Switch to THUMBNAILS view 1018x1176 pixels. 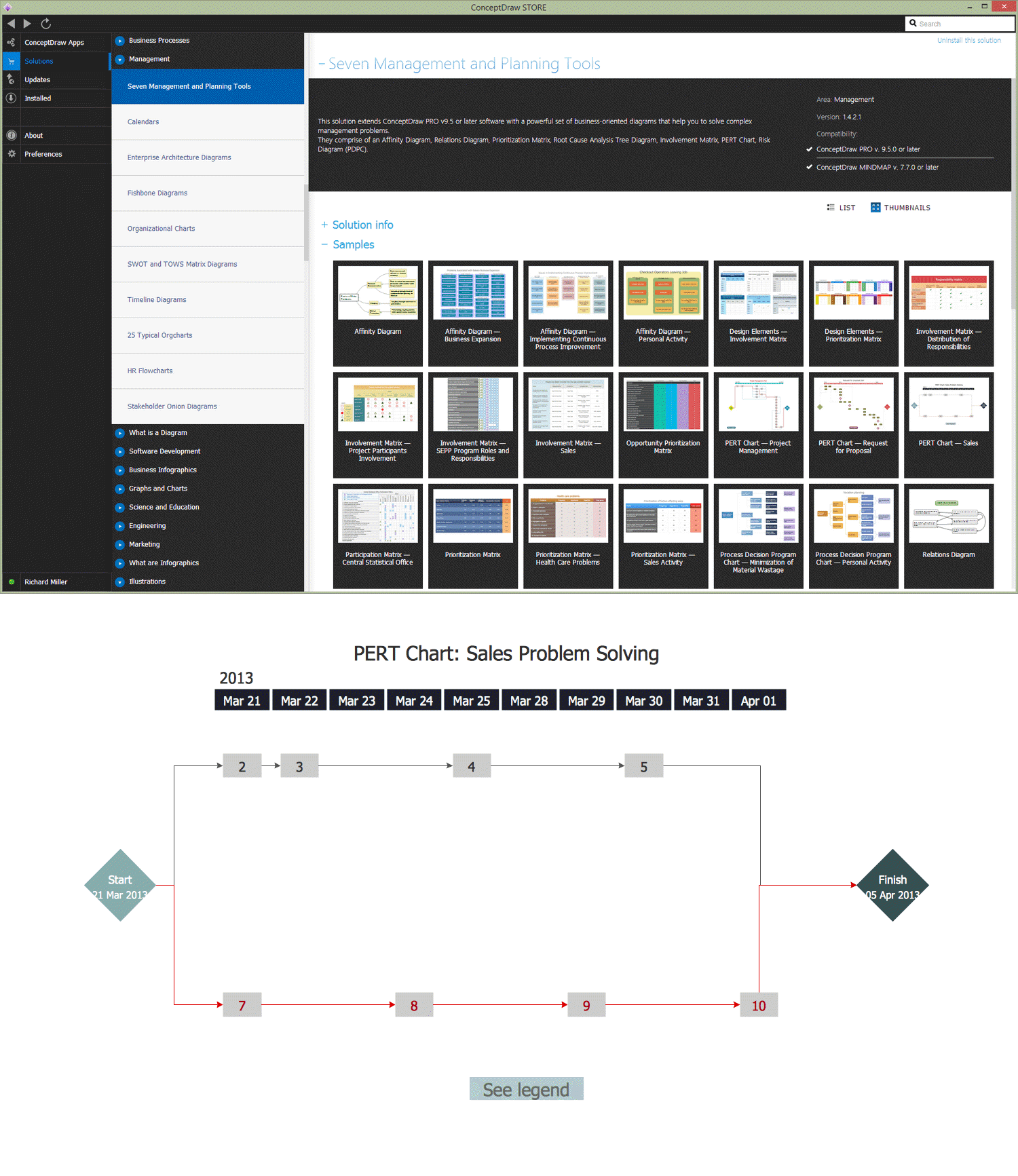(901, 208)
